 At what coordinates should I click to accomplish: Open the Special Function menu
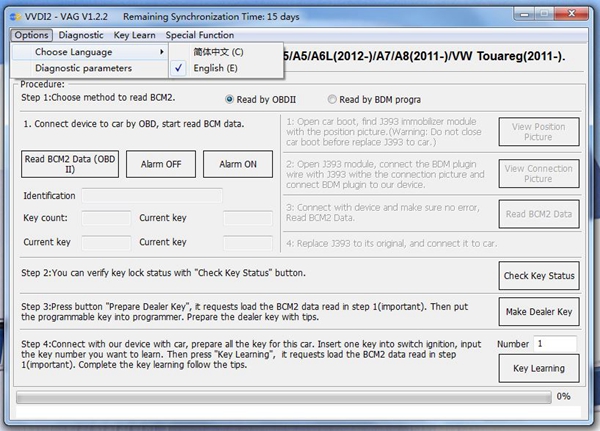pyautogui.click(x=200, y=35)
